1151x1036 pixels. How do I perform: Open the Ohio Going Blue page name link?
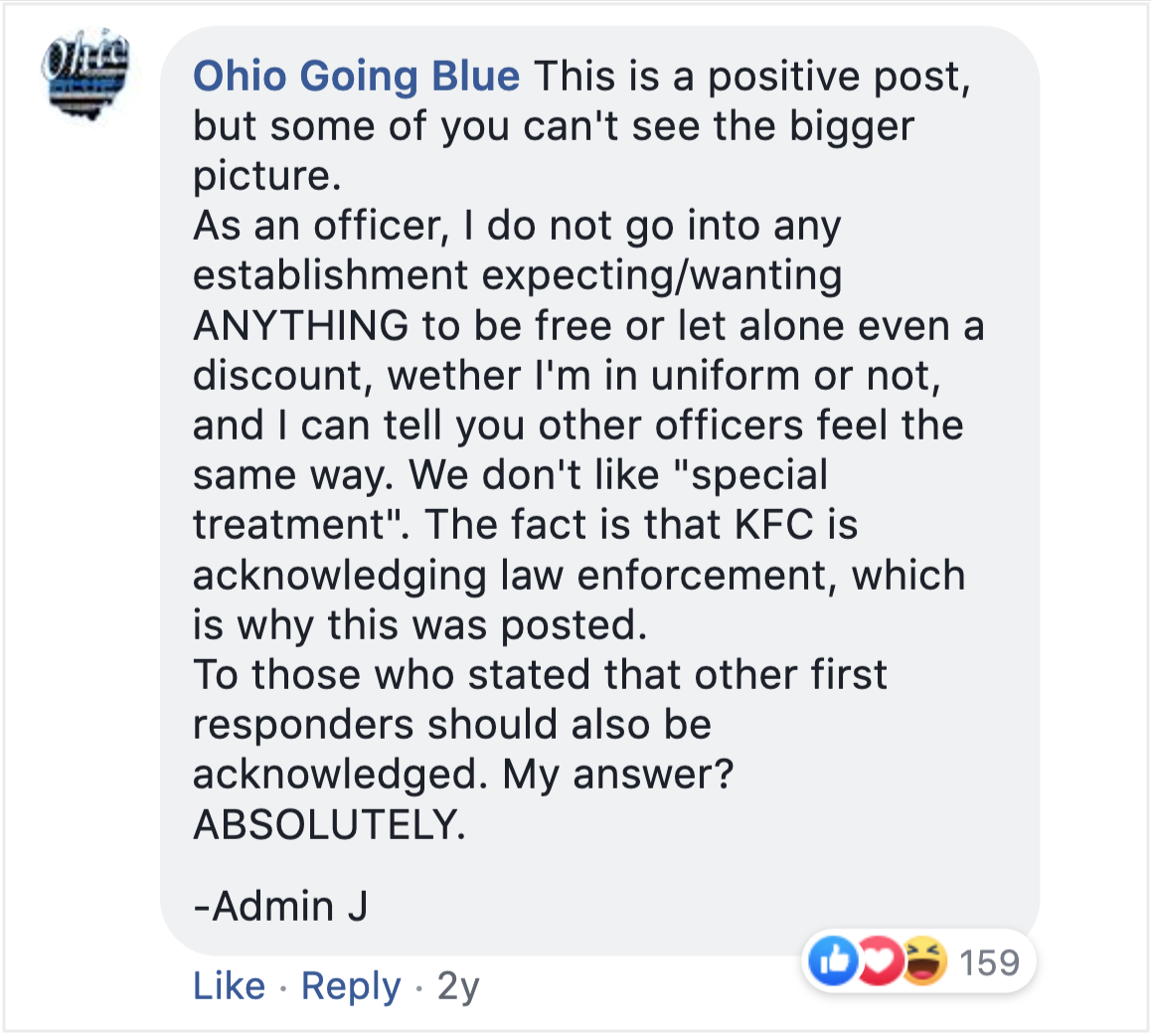click(x=356, y=77)
